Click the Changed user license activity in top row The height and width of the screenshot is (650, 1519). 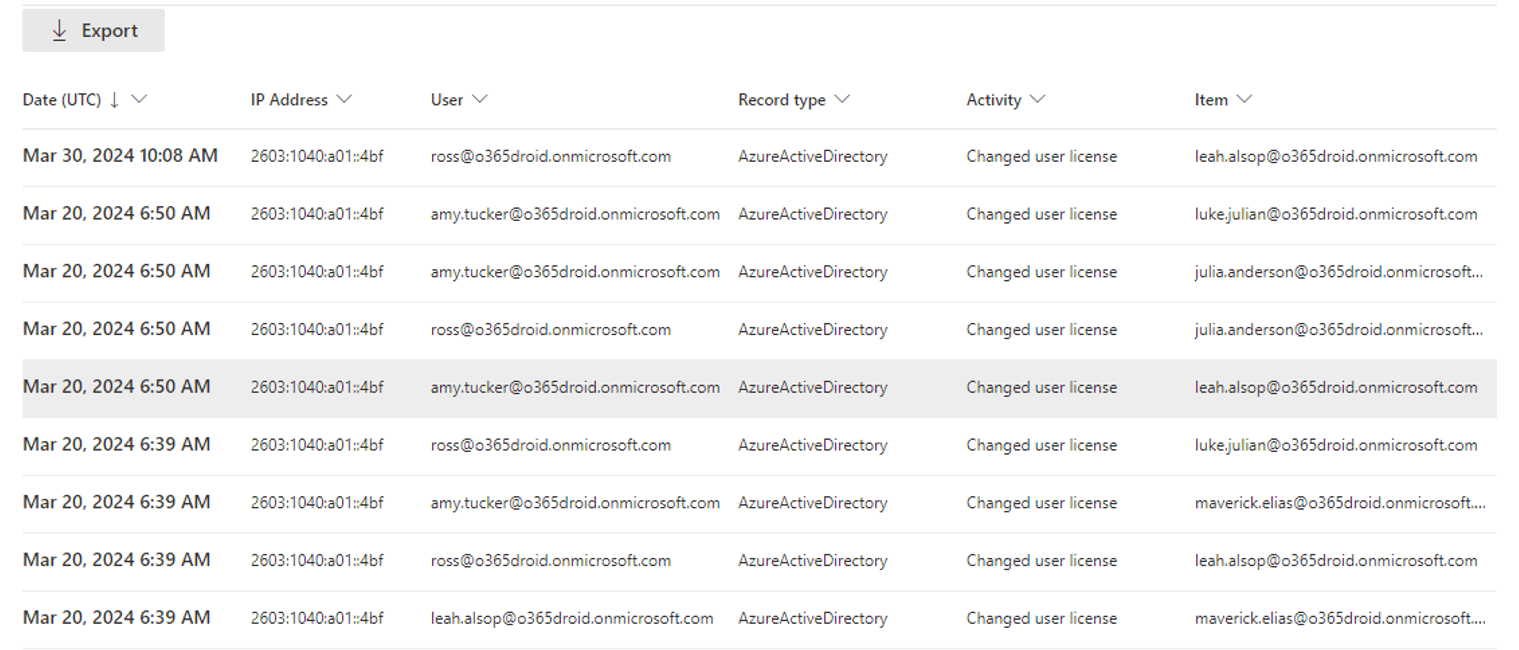1042,156
